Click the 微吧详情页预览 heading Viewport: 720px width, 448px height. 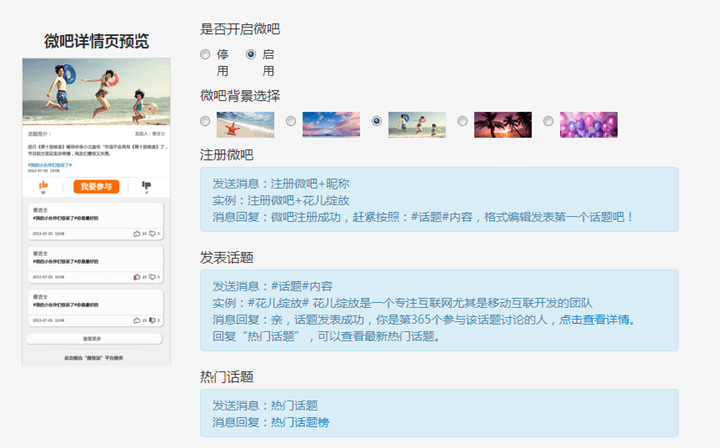(x=96, y=41)
